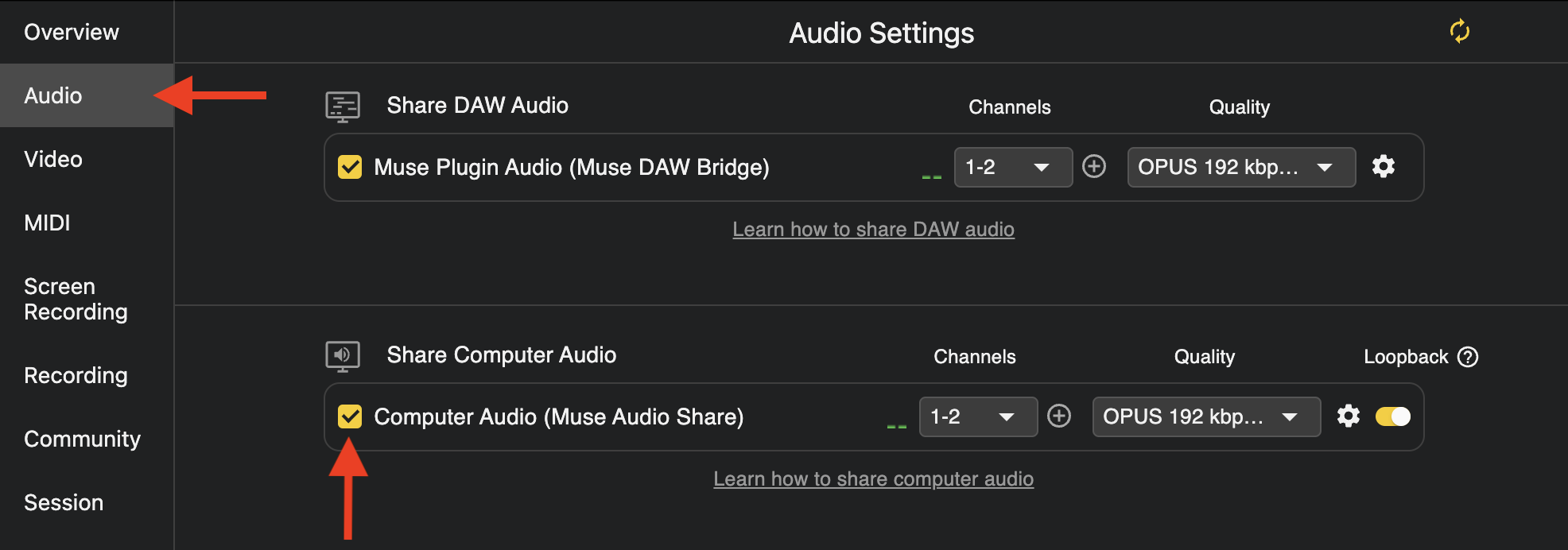Uncheck Computer Audio (Muse Audio Share) checkbox

[x=350, y=416]
